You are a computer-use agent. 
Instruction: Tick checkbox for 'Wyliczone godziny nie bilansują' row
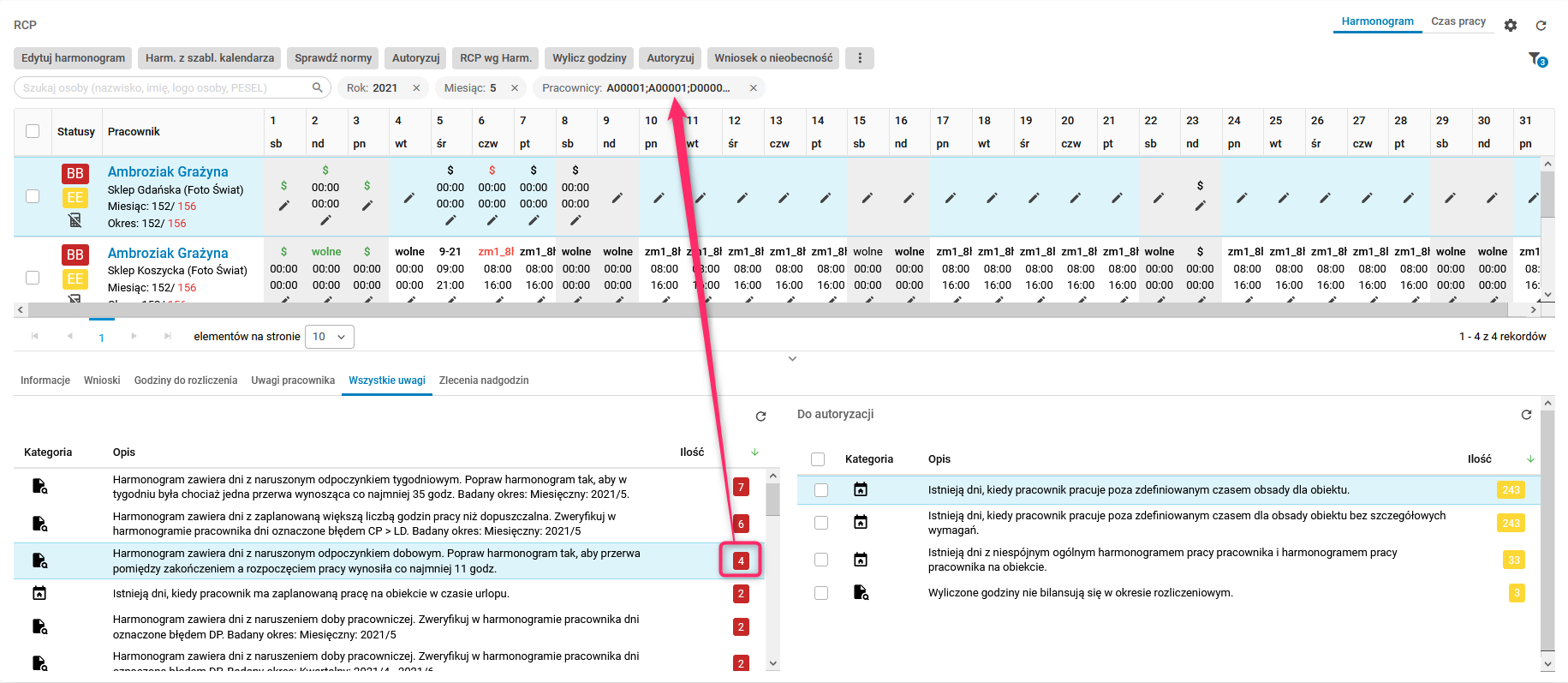pyautogui.click(x=821, y=593)
